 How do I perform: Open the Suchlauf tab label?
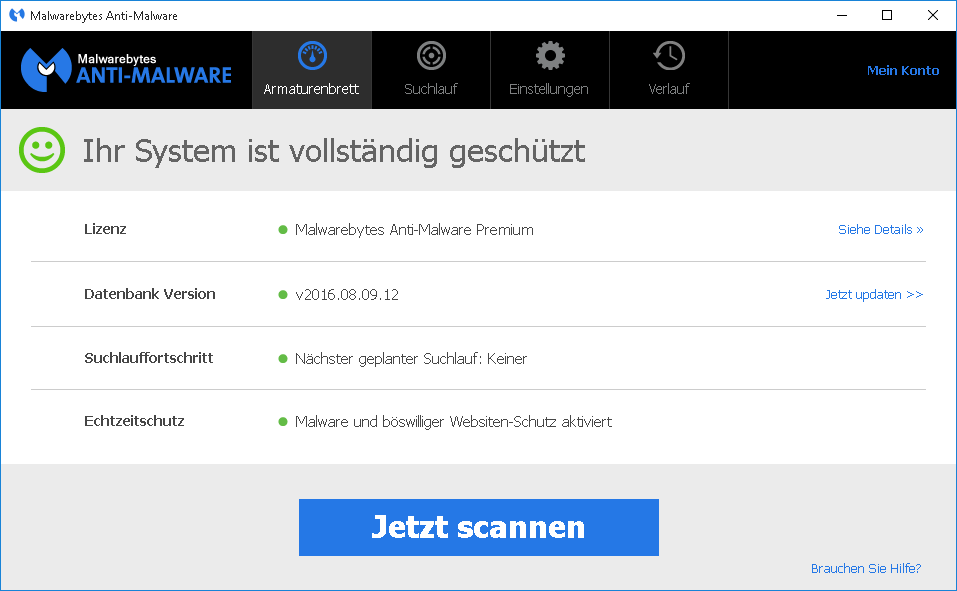pyautogui.click(x=430, y=89)
